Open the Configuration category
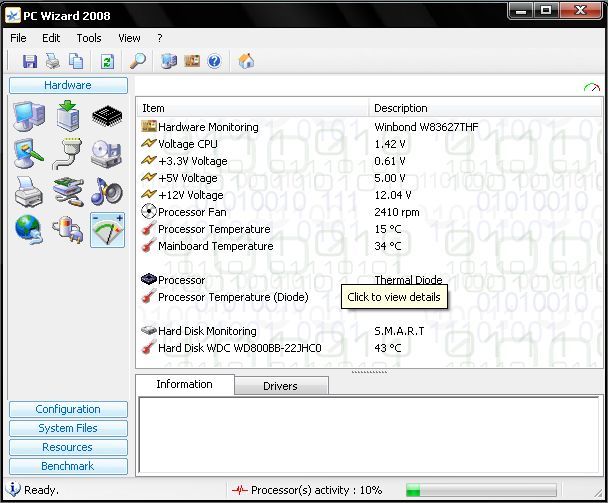 68,409
